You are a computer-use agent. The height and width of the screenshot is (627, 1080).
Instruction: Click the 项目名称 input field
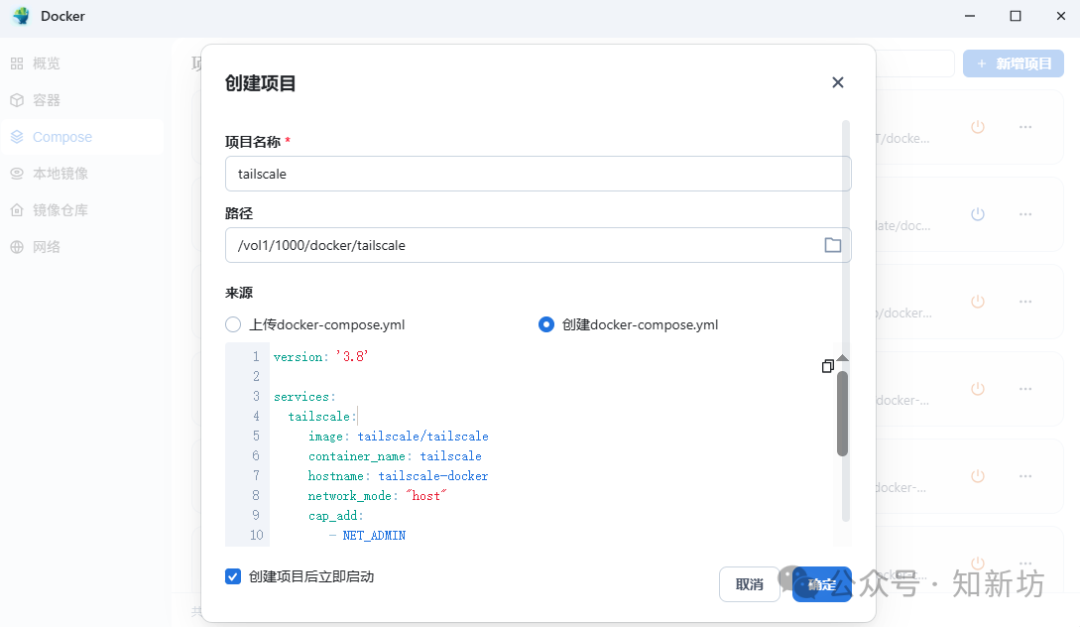pyautogui.click(x=537, y=173)
